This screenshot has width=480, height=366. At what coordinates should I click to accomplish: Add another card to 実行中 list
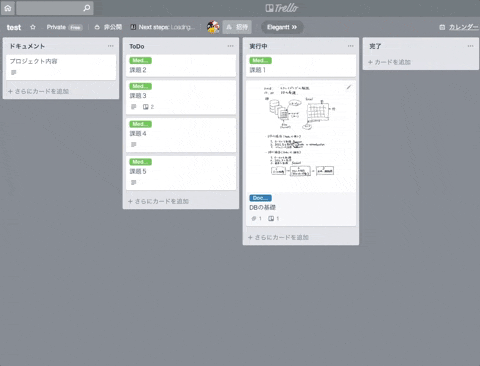[278, 237]
